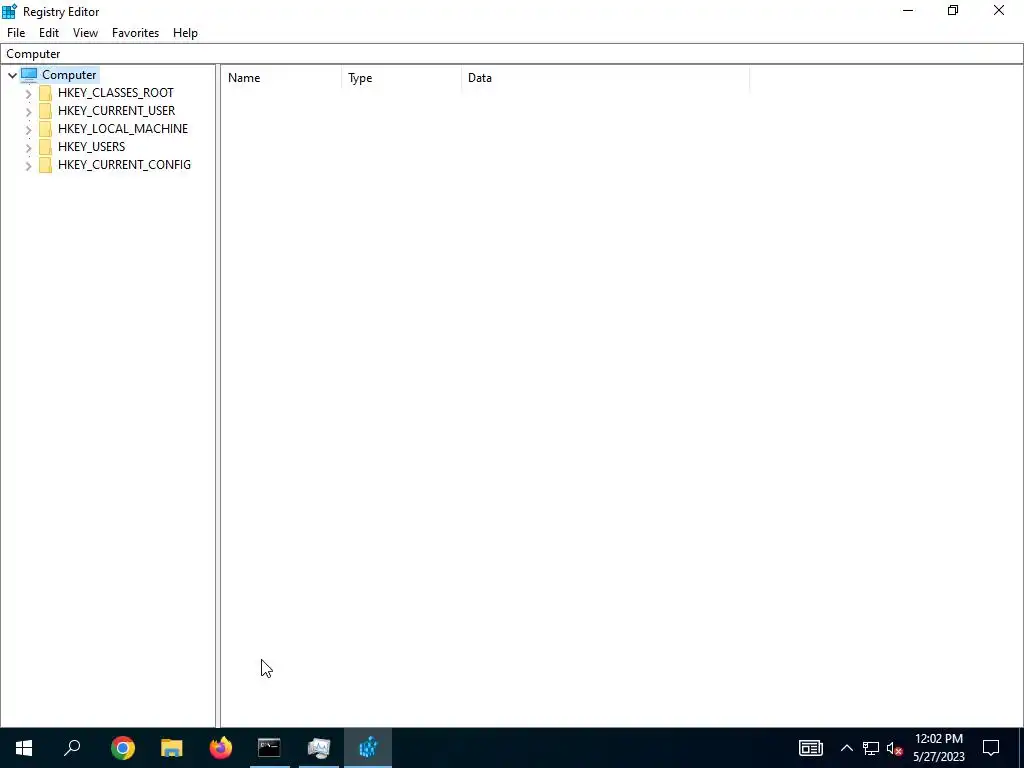The height and width of the screenshot is (768, 1024).
Task: Open the View menu
Action: coord(85,33)
